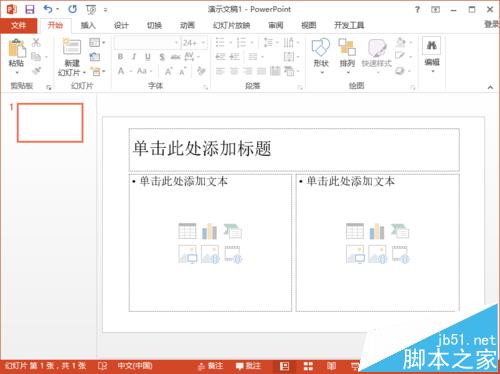This screenshot has height=374, width=500.
Task: Open Help question mark icon
Action: tap(417, 9)
